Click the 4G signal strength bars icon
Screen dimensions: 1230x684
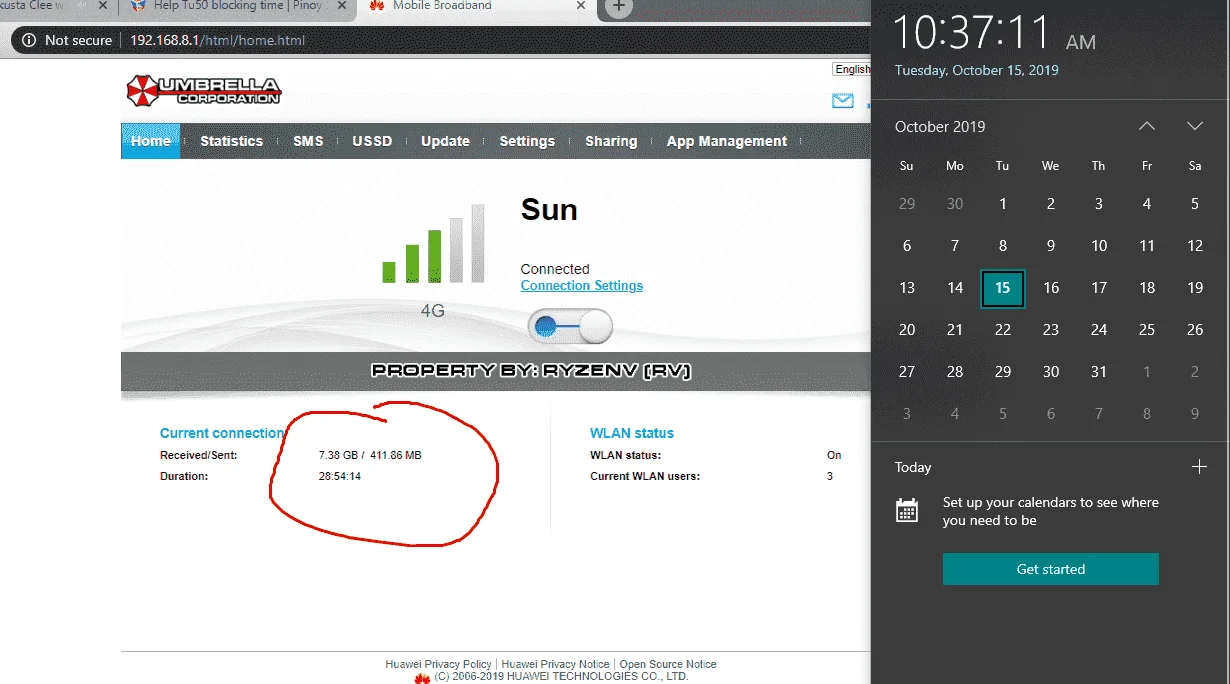433,244
